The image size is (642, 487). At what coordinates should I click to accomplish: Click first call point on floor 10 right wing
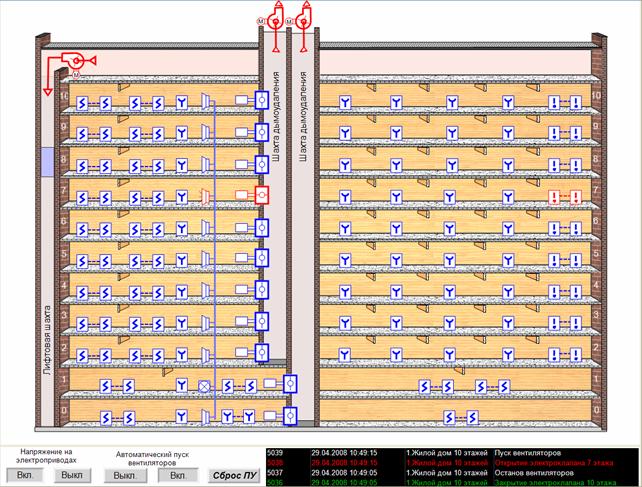(346, 102)
